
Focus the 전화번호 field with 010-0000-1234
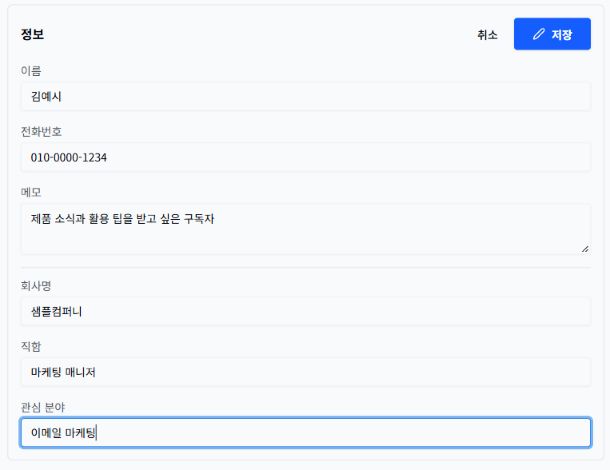[x=305, y=157]
